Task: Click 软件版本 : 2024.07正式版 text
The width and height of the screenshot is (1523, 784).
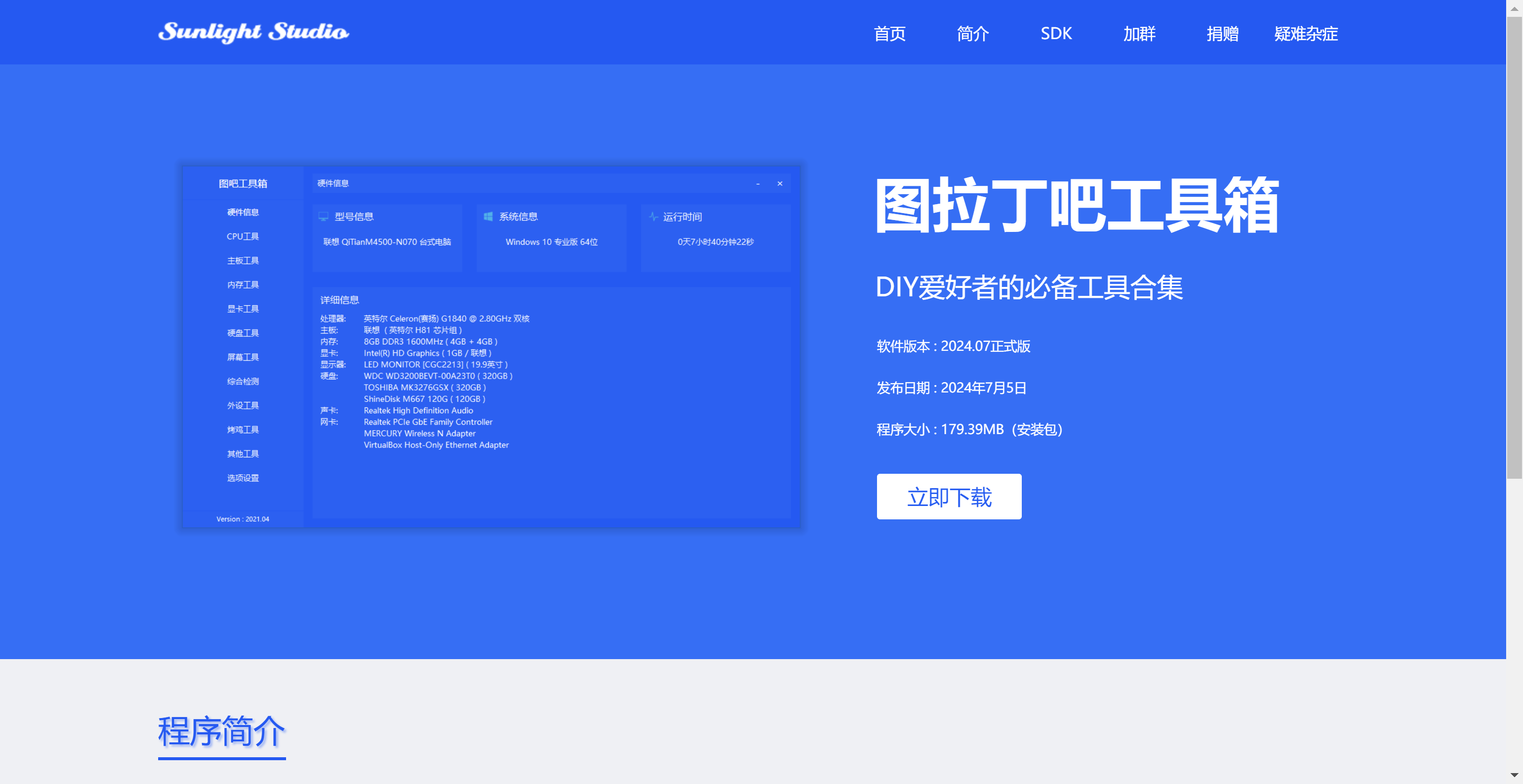Action: pos(953,346)
